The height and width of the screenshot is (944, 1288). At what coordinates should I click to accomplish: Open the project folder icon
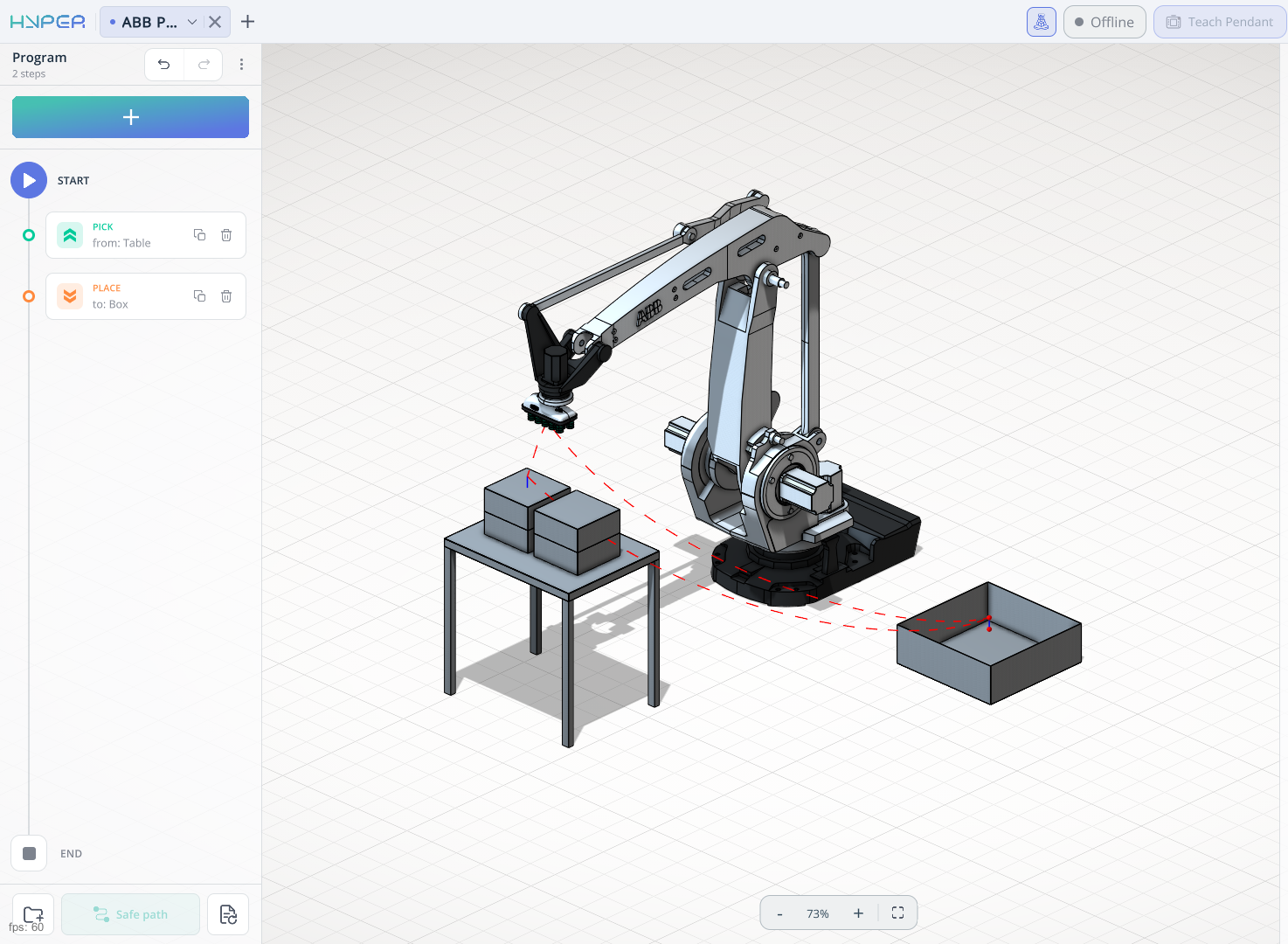(33, 914)
